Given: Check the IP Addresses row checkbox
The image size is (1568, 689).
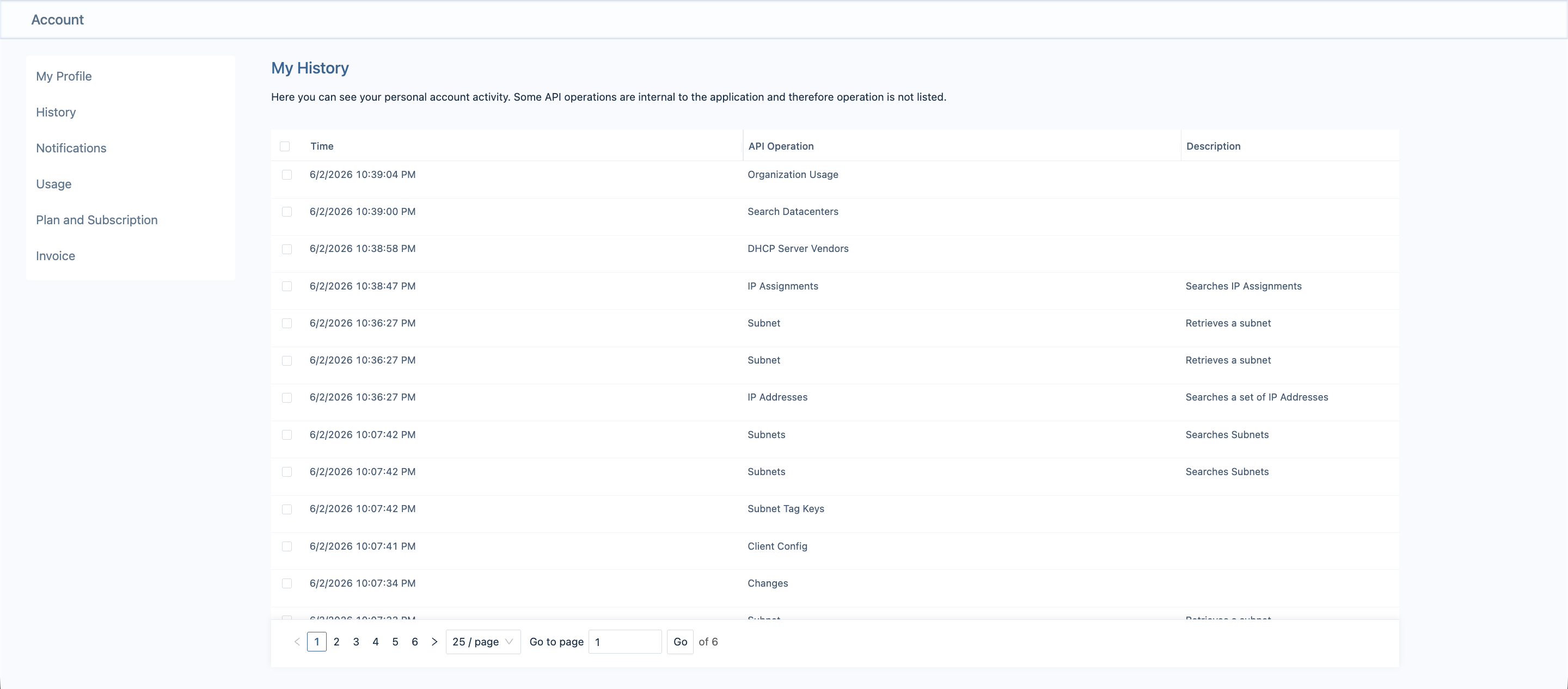Looking at the screenshot, I should point(287,397).
